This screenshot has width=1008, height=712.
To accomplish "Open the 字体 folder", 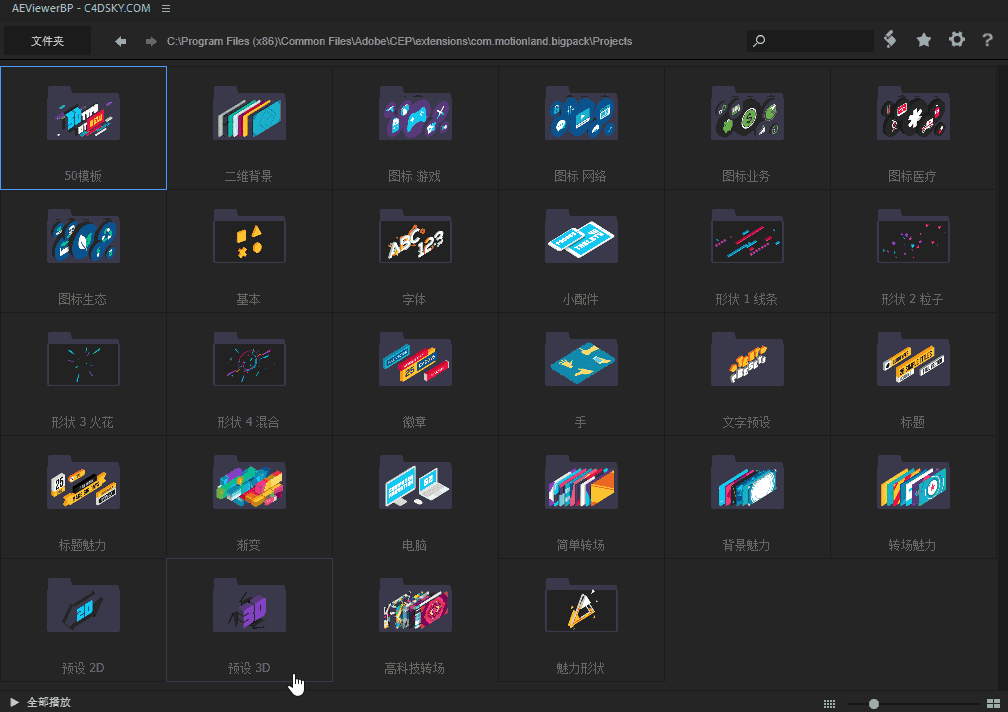I will click(x=415, y=251).
